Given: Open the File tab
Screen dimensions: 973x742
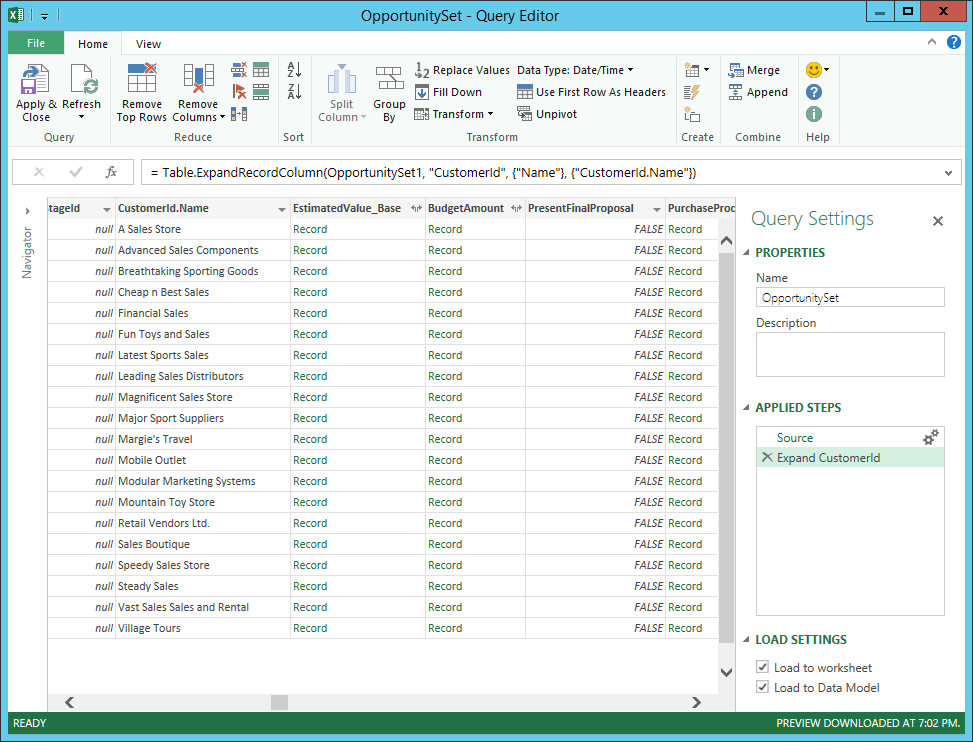Looking at the screenshot, I should tap(36, 43).
